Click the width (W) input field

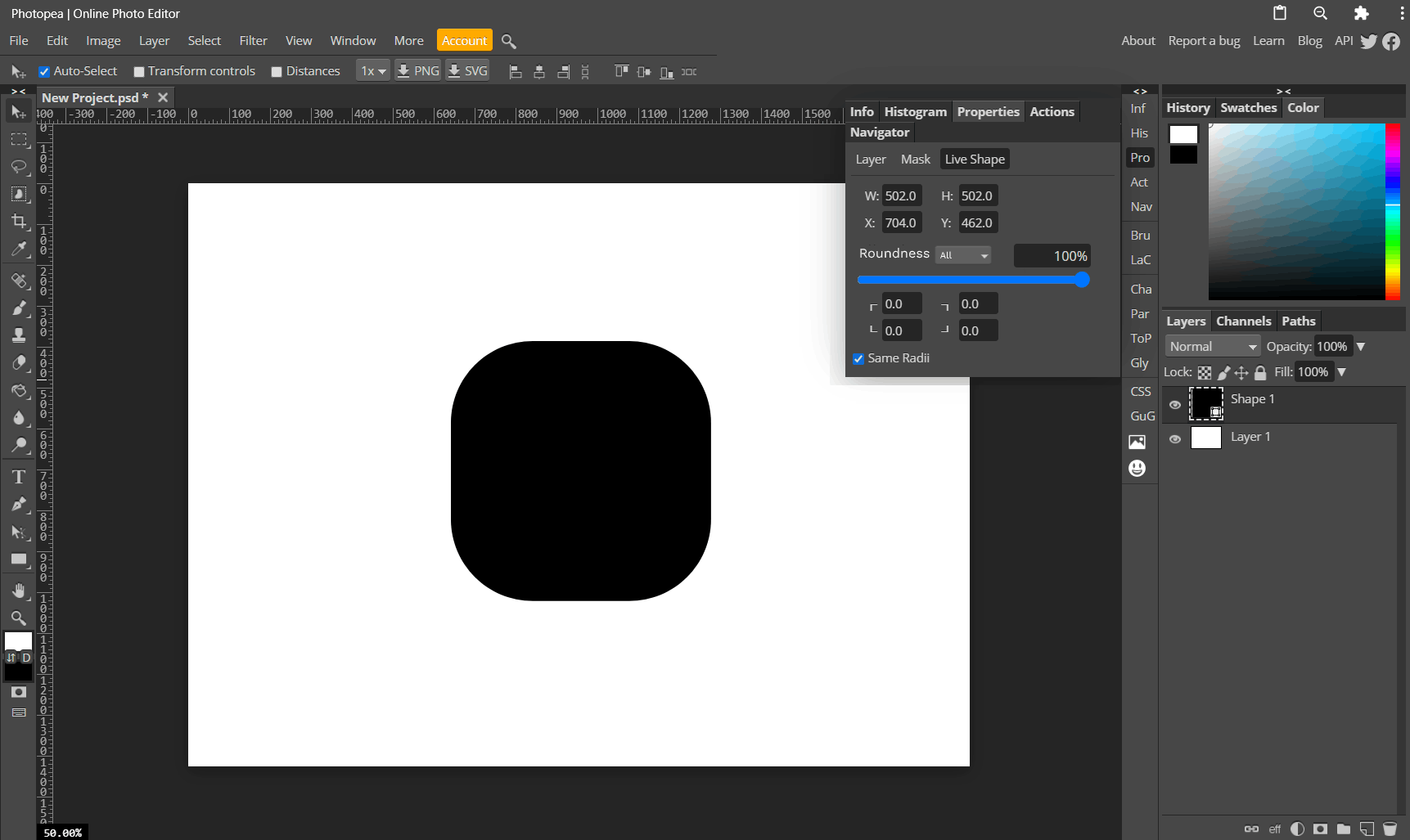pos(901,195)
